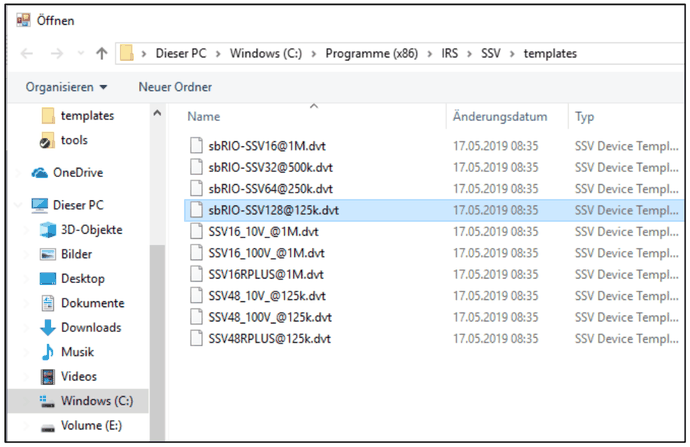Click the forward navigation arrow
690x447 pixels.
click(57, 54)
